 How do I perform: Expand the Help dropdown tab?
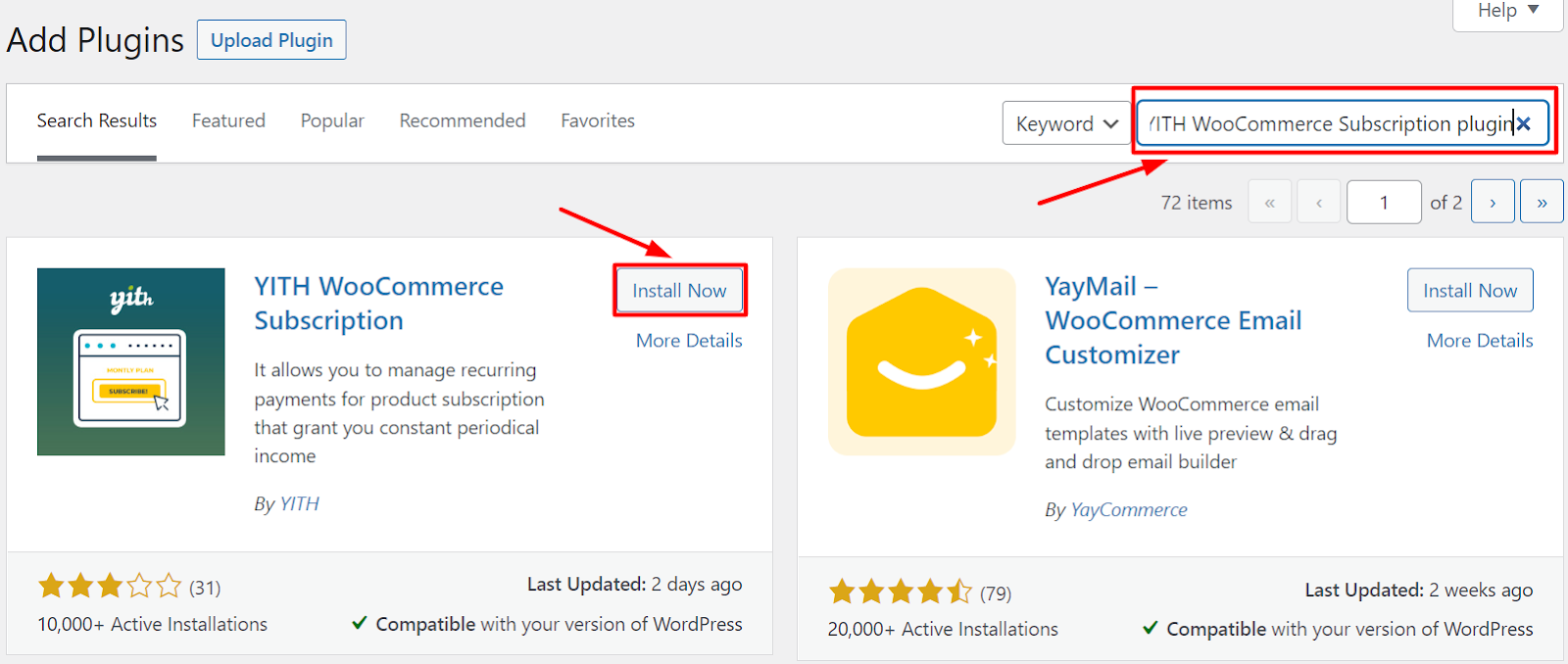(x=1507, y=12)
